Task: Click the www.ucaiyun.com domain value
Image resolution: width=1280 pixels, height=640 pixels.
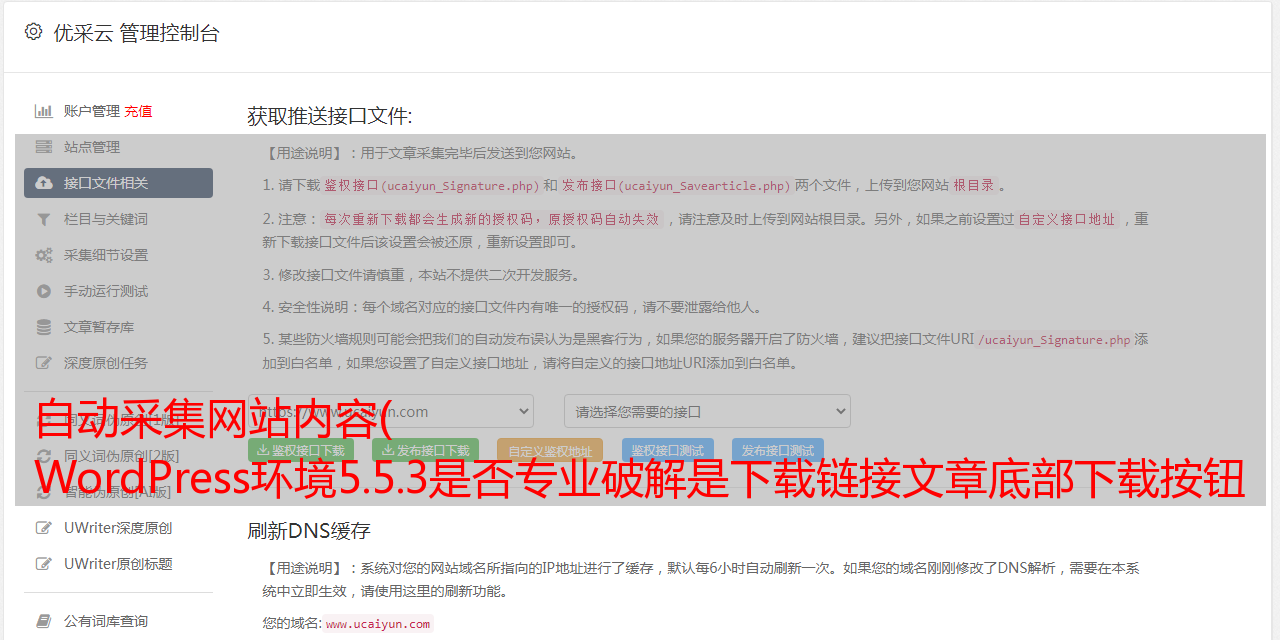Action: [x=378, y=623]
